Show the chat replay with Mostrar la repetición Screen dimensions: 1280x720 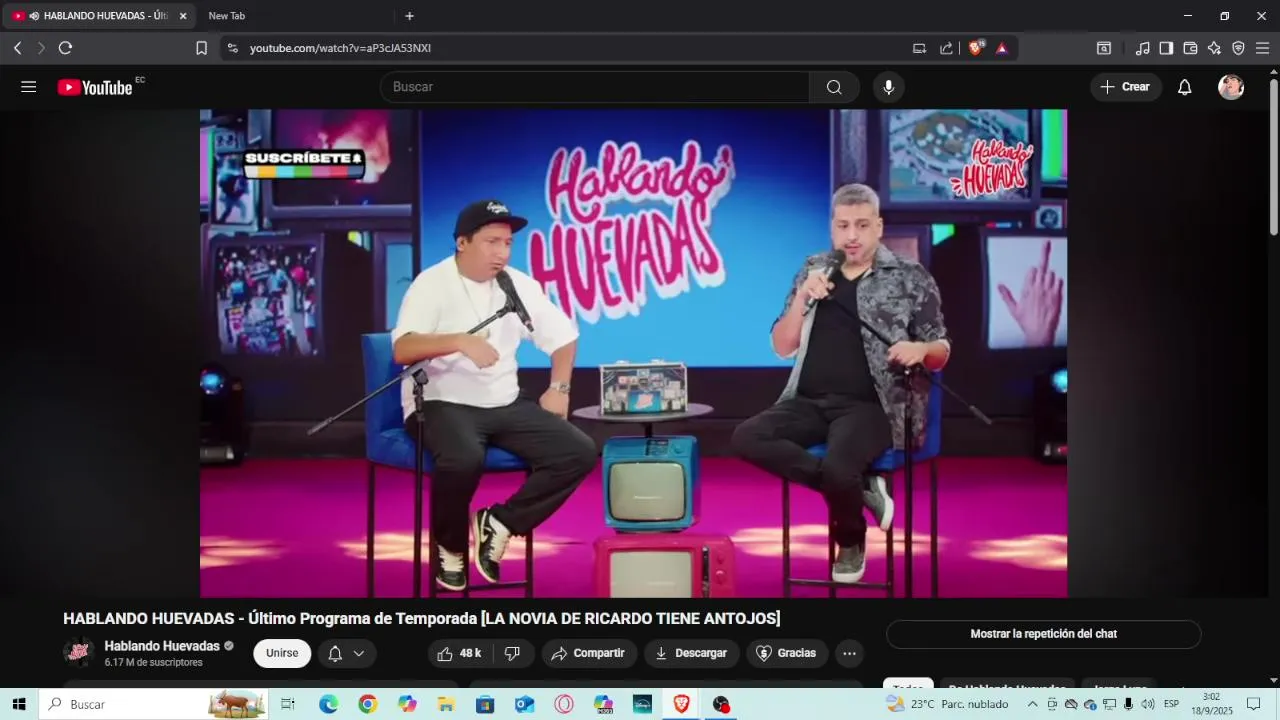pyautogui.click(x=1043, y=634)
